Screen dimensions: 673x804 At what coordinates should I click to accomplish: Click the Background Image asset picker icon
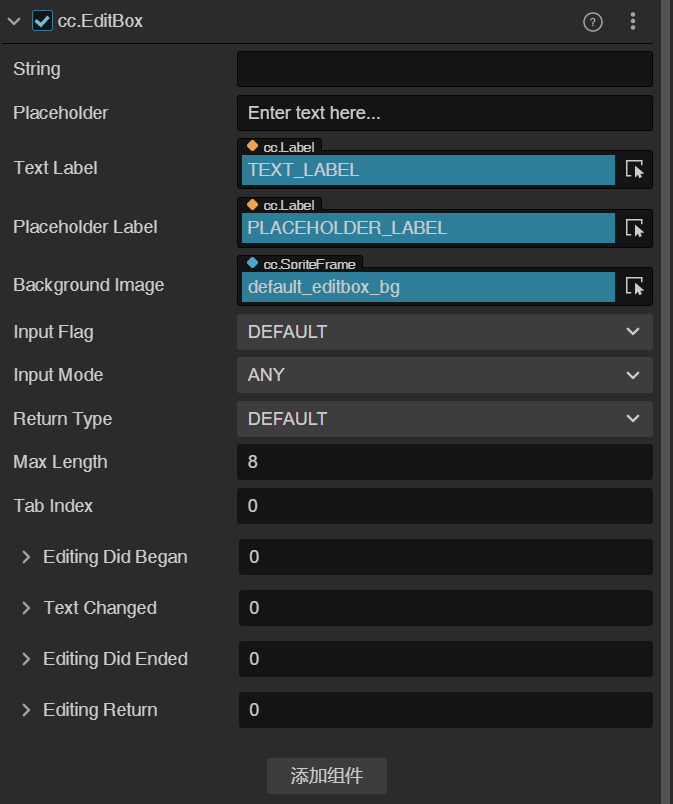[x=635, y=286]
